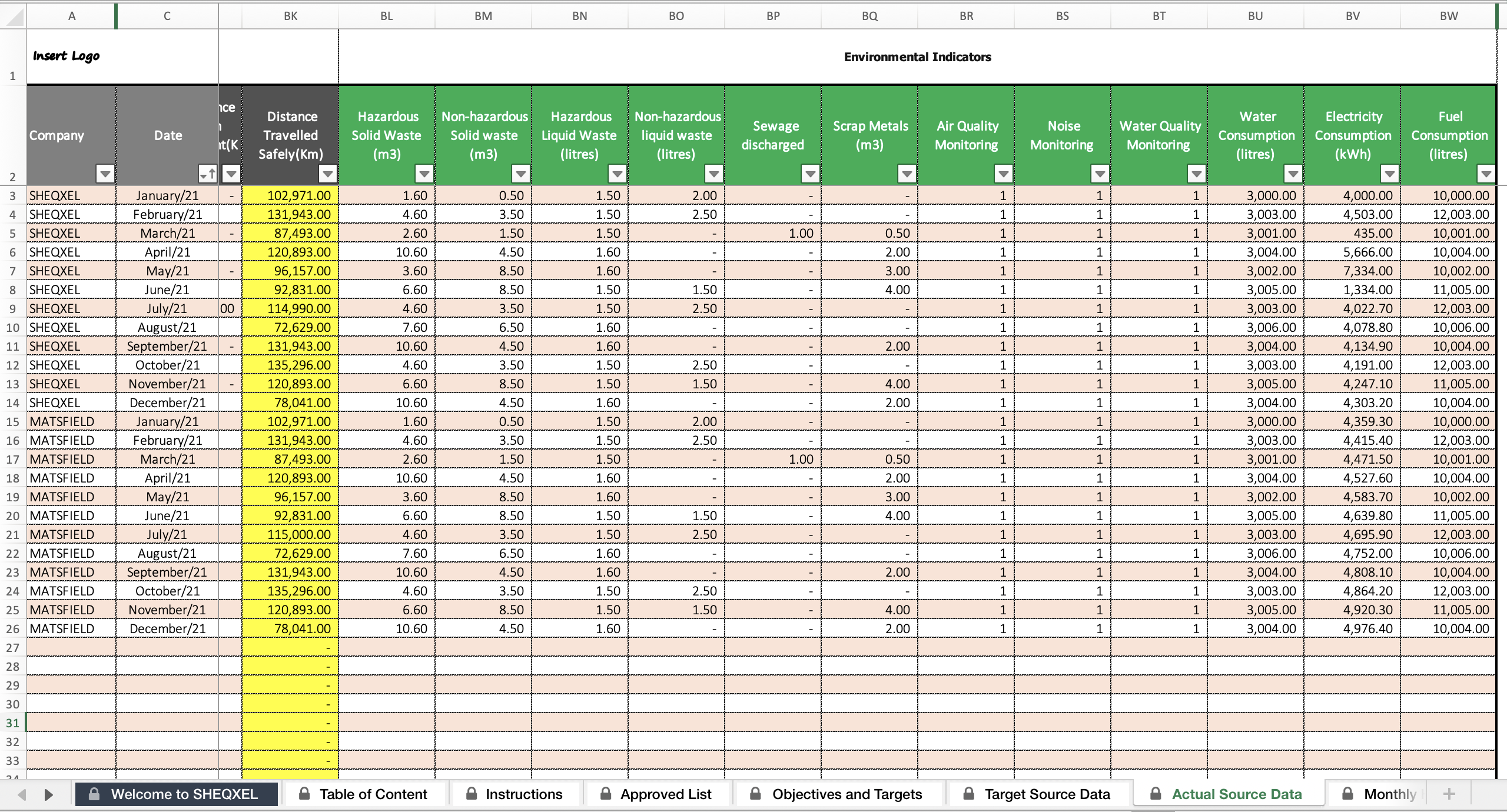Select column BV header
This screenshot has width=1507, height=812.
(x=1352, y=16)
